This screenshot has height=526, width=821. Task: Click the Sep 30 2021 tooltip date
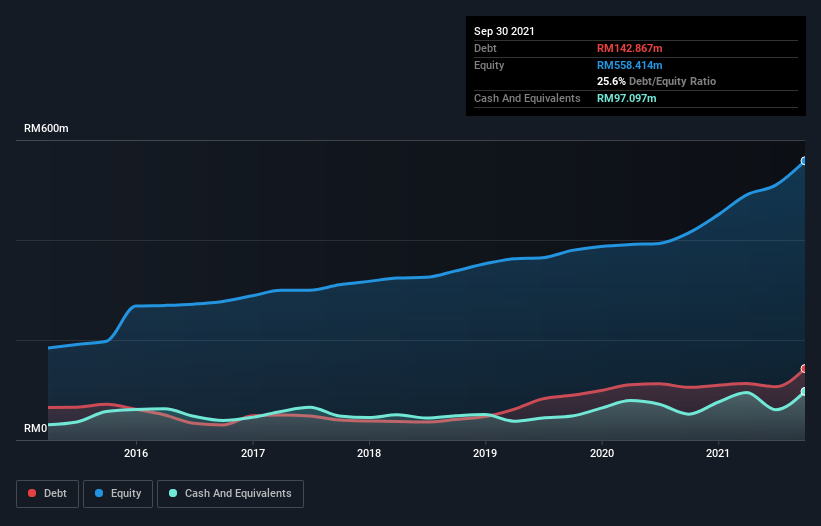coord(504,31)
